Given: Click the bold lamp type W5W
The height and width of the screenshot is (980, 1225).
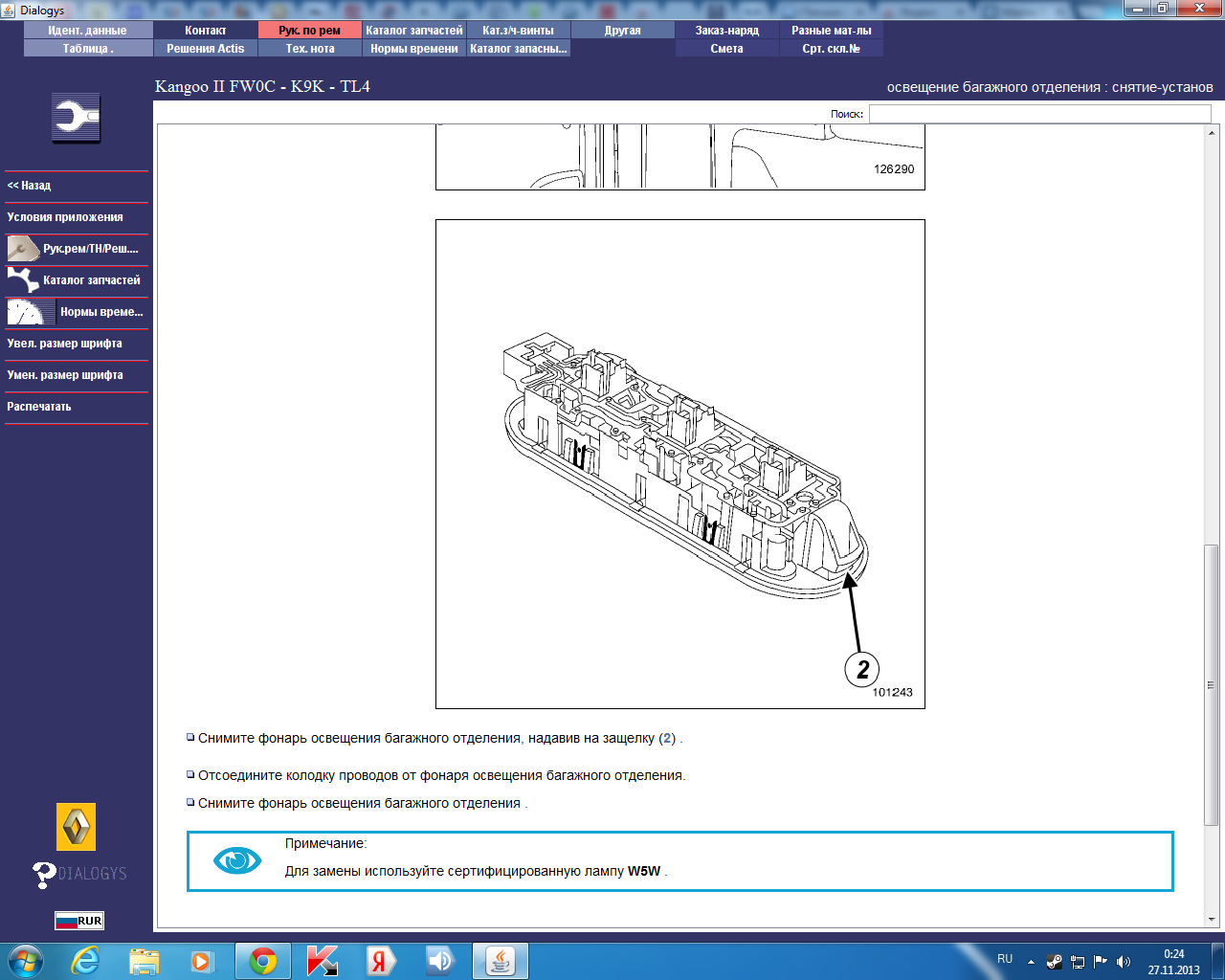Looking at the screenshot, I should click(x=644, y=872).
